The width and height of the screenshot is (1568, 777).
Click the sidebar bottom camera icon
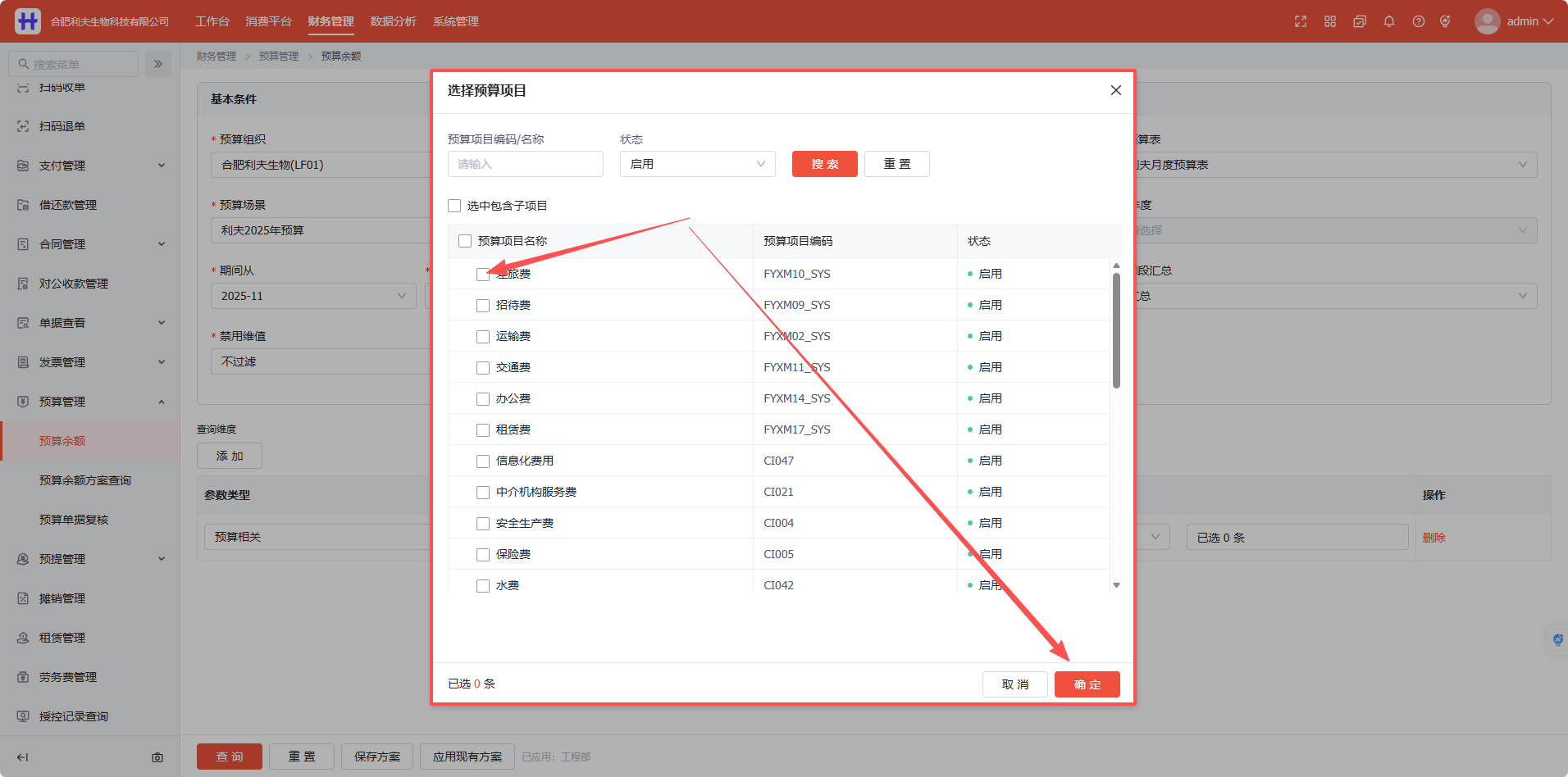pyautogui.click(x=157, y=757)
